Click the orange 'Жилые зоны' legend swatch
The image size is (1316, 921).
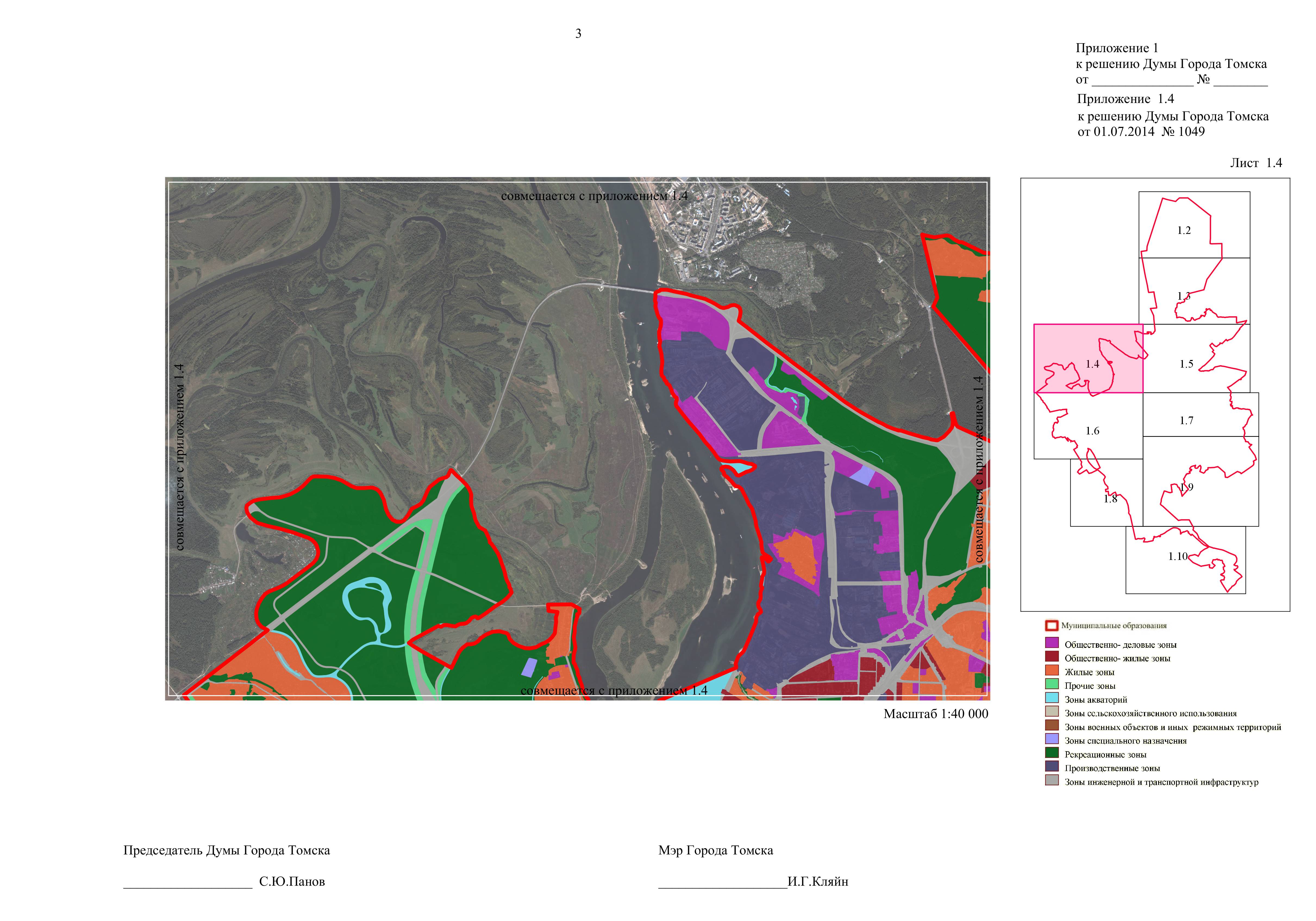1052,670
